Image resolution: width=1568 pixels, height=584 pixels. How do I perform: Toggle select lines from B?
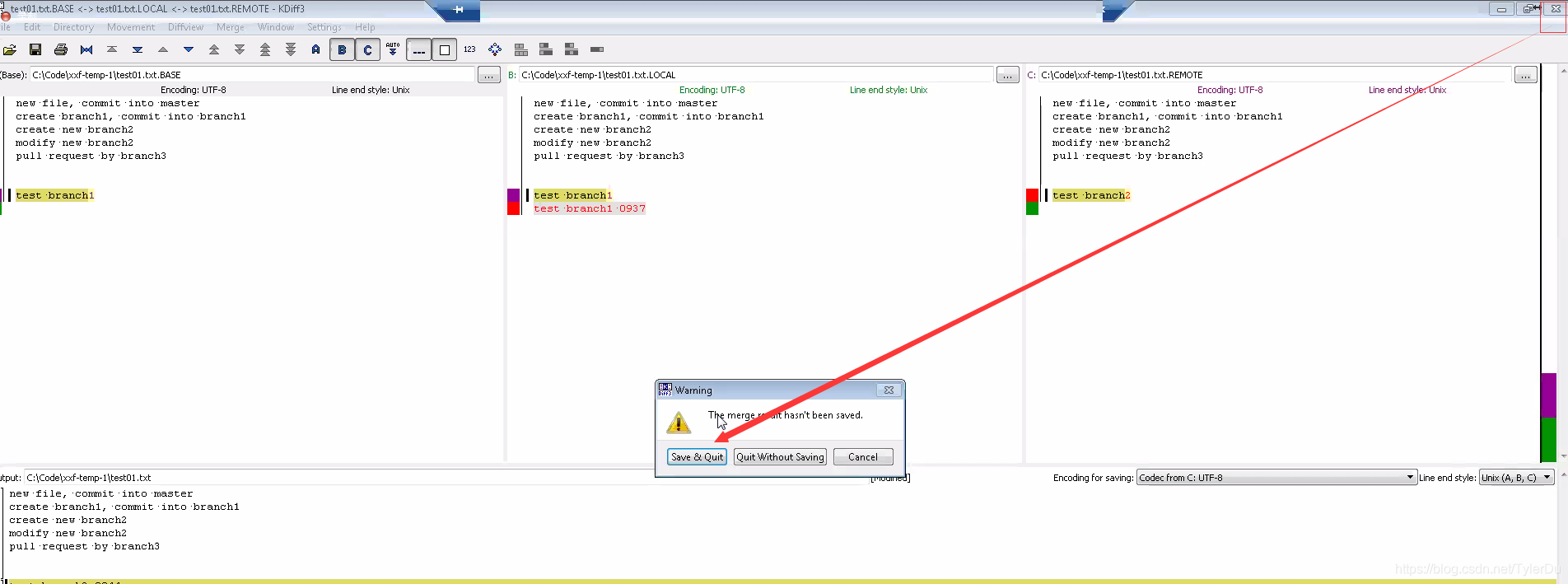coord(342,49)
